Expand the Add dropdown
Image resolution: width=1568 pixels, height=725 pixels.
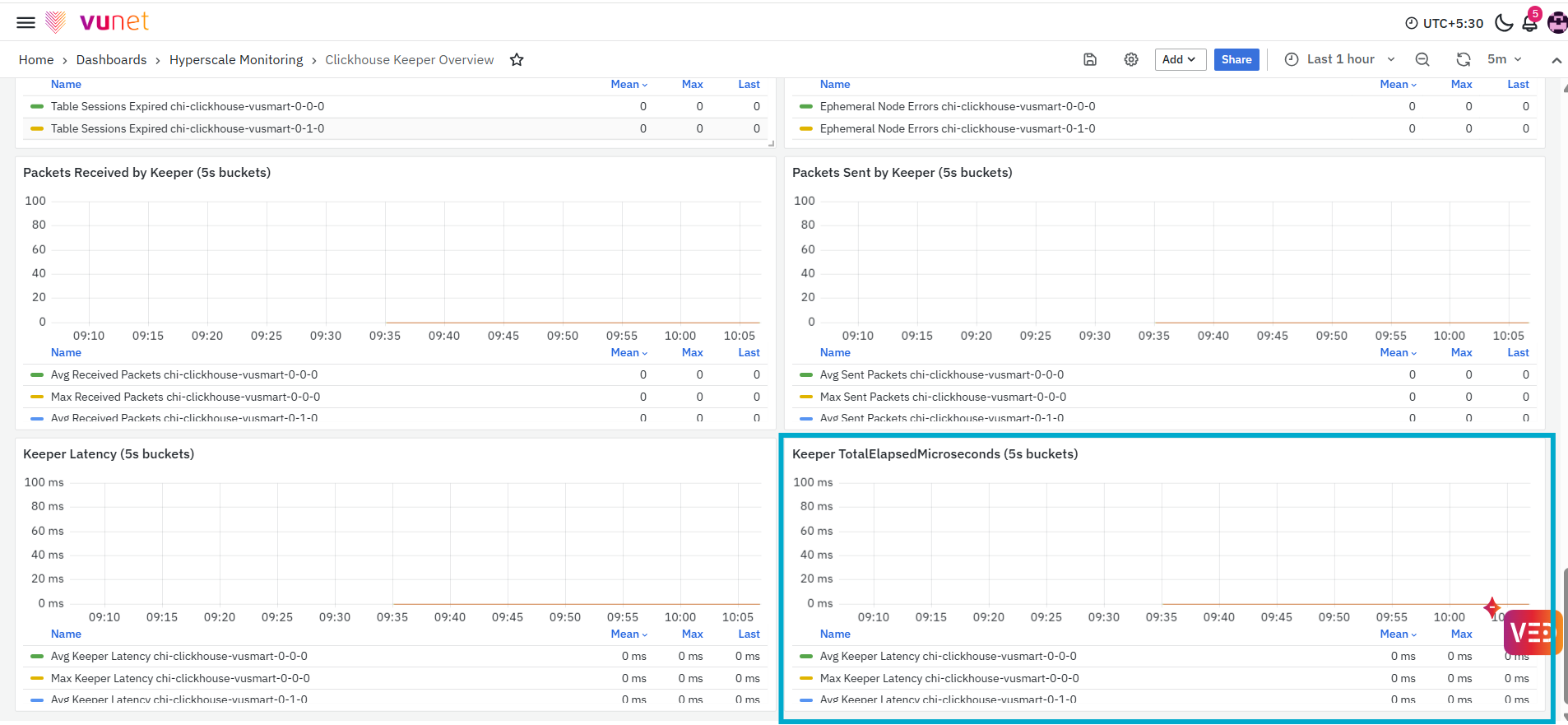[1181, 59]
